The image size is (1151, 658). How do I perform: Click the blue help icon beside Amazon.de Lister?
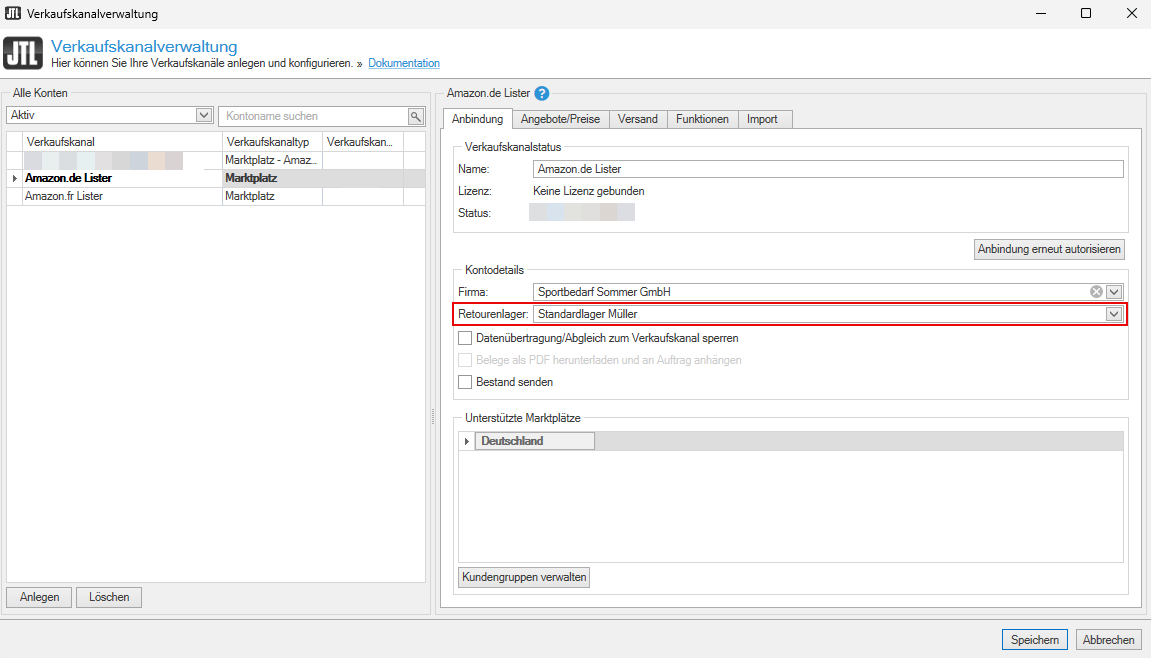542,94
